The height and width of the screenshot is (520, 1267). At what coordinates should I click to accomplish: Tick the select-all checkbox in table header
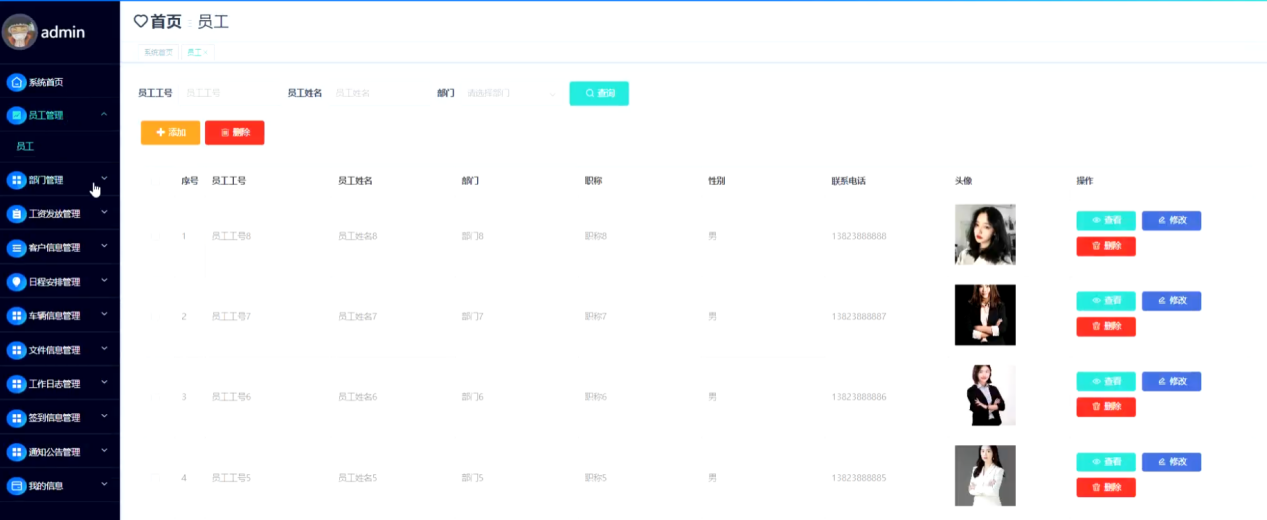pos(155,181)
